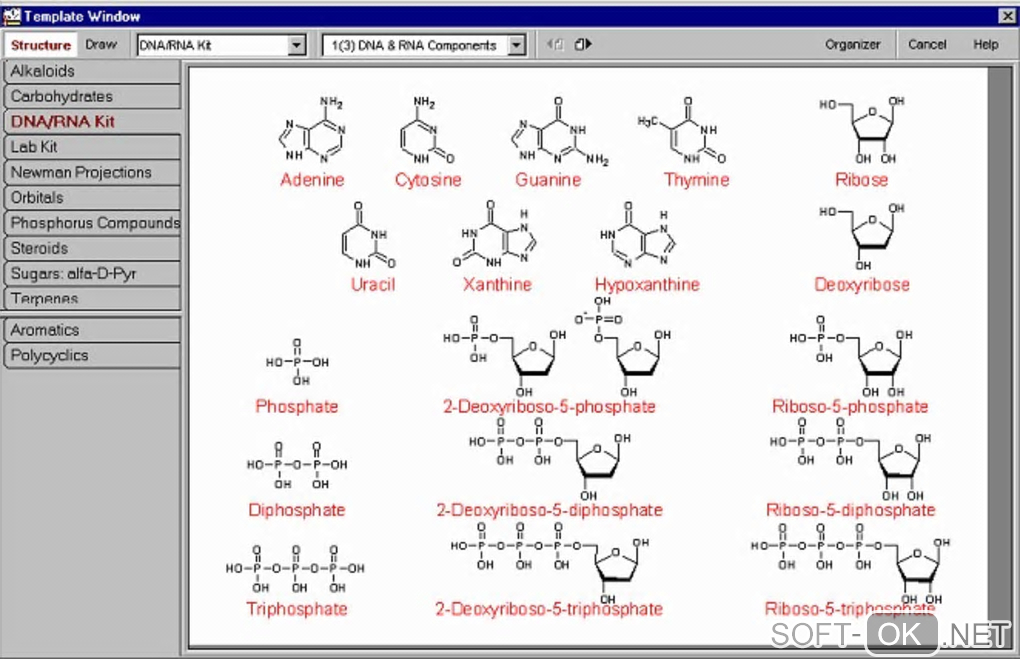The image size is (1020, 659).
Task: Select the Diphosphate group template
Action: (297, 480)
